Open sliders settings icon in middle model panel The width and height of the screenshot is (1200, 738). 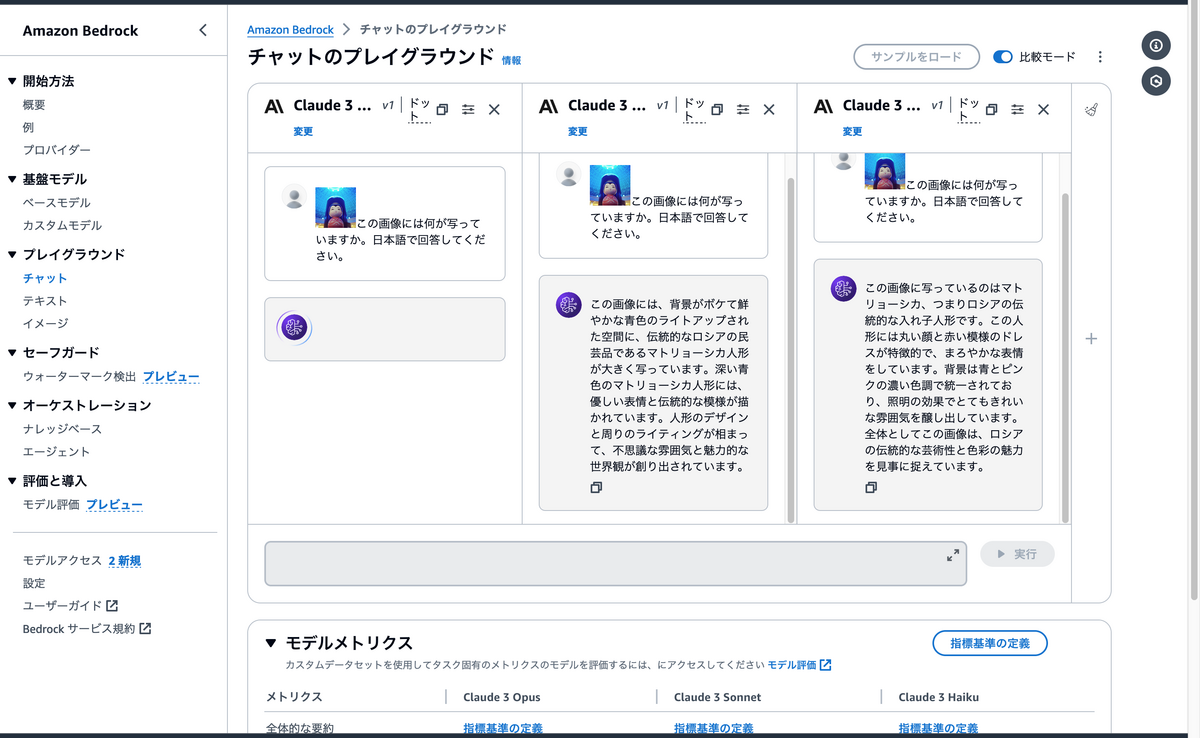(x=743, y=110)
